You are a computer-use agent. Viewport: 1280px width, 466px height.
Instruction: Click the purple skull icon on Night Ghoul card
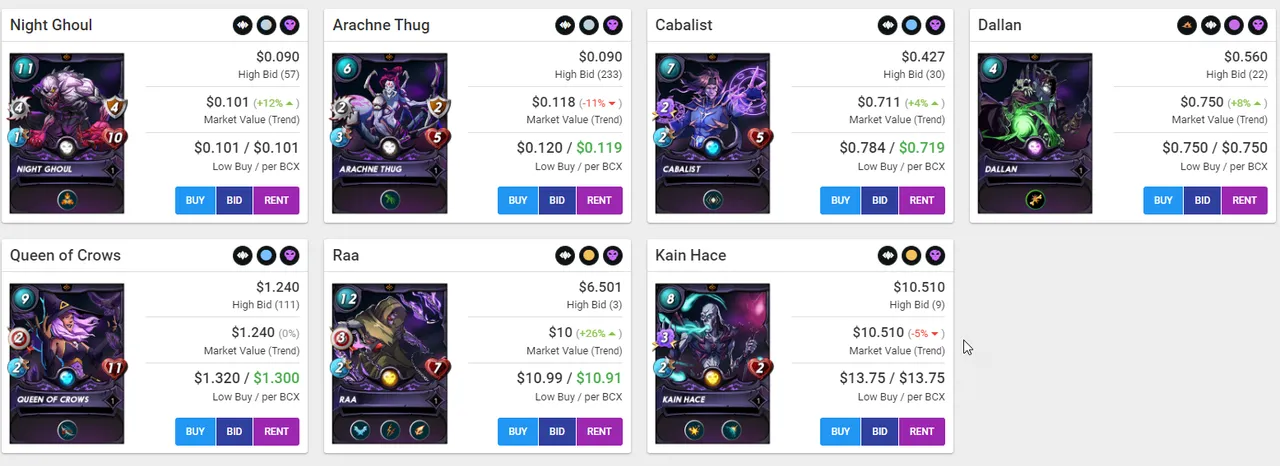click(x=290, y=25)
